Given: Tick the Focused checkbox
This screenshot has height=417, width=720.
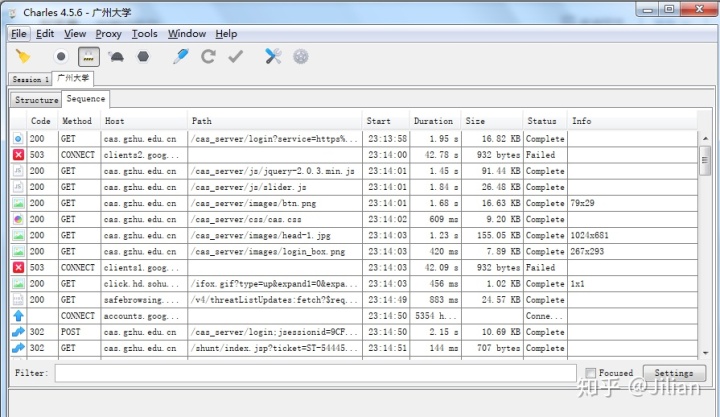Looking at the screenshot, I should (x=591, y=373).
